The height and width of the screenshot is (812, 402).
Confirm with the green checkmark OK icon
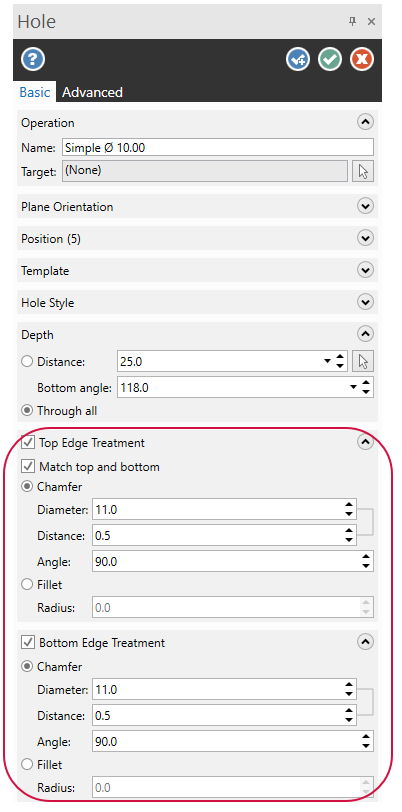pos(330,60)
